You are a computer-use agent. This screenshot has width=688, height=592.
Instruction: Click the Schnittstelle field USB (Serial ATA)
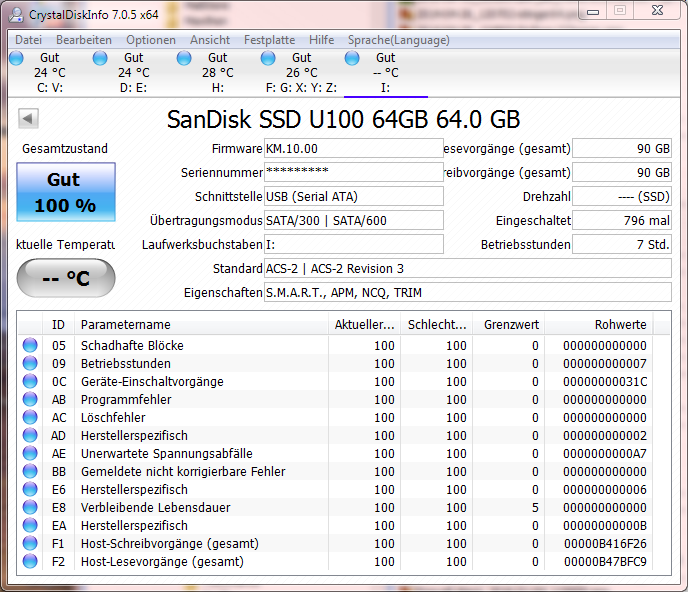pos(354,196)
